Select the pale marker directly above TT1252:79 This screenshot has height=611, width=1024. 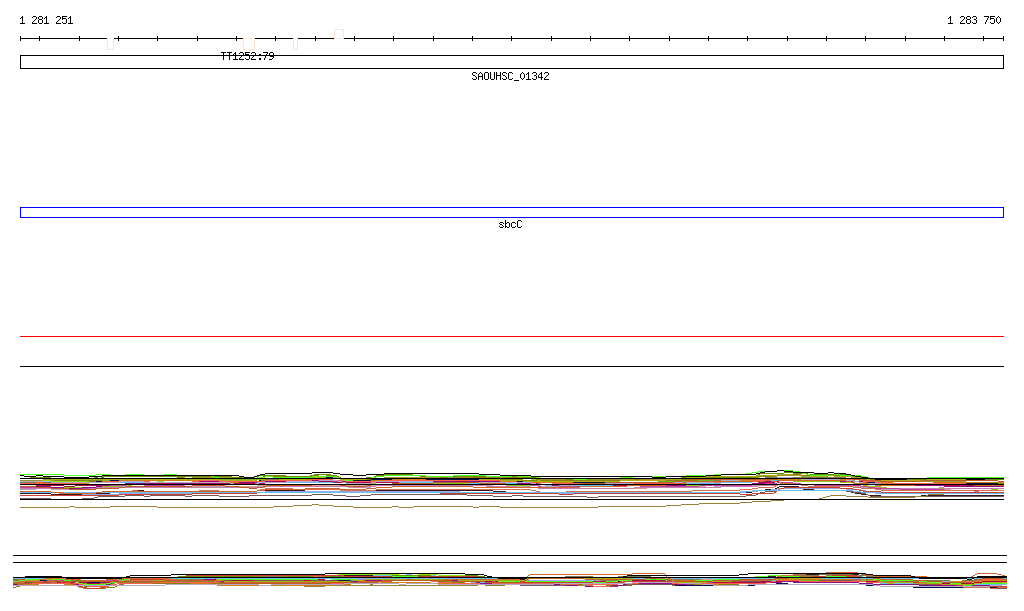point(249,42)
